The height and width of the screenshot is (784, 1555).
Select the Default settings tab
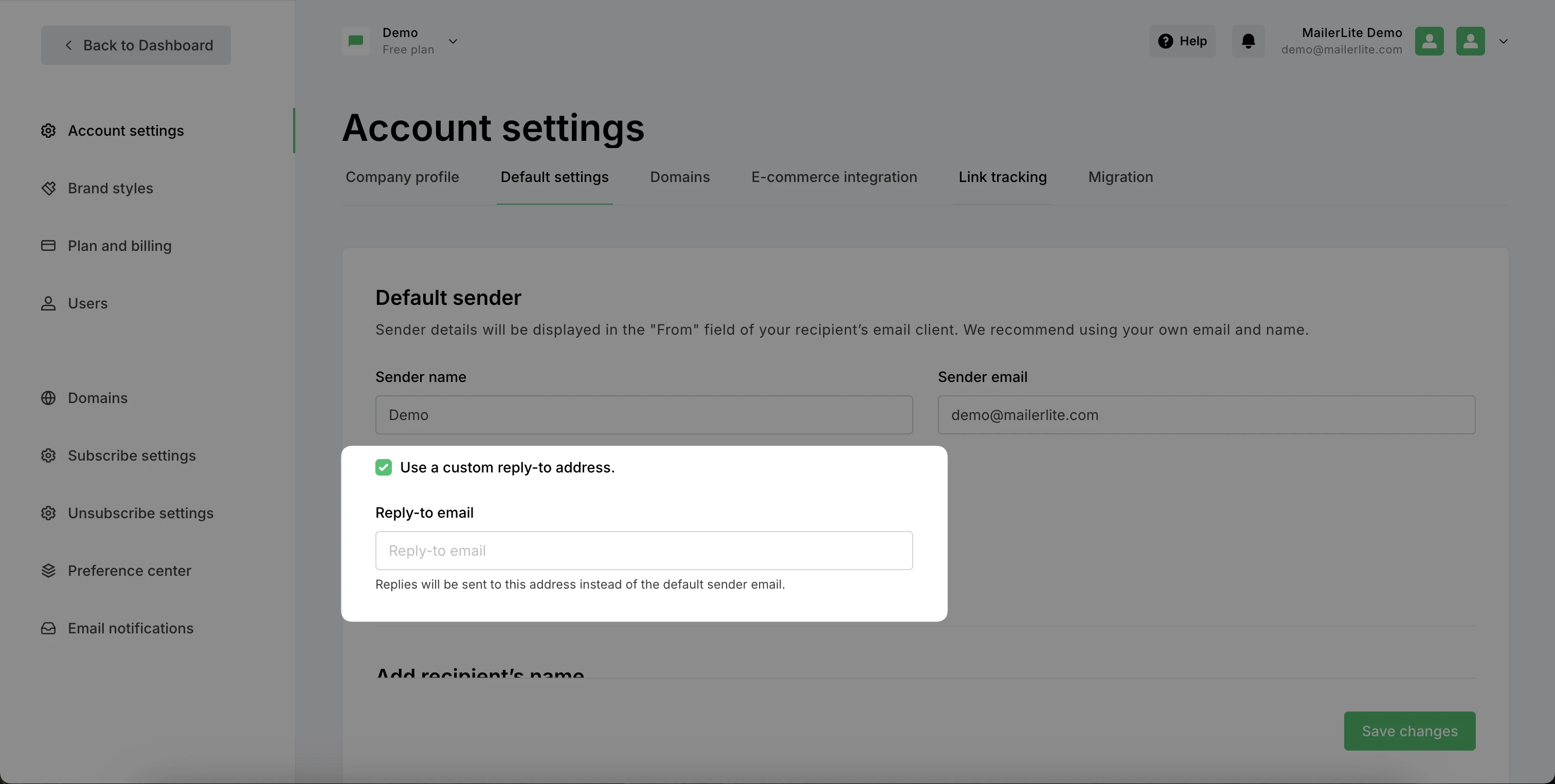(x=554, y=177)
